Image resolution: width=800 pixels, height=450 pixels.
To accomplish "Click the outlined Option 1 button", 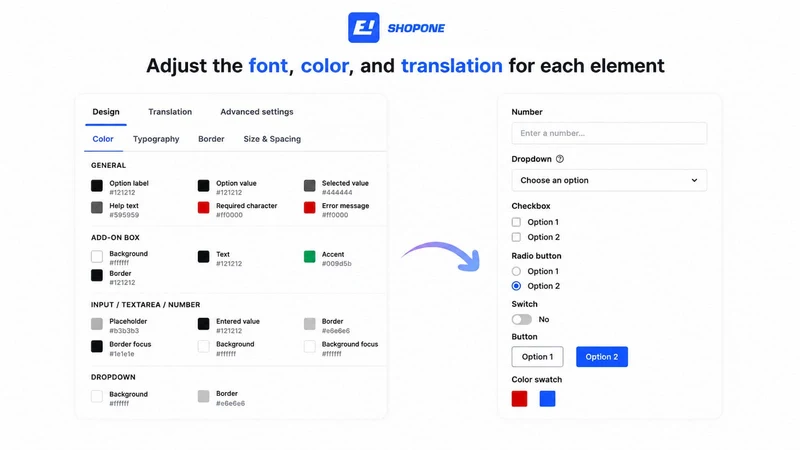I will click(x=537, y=357).
